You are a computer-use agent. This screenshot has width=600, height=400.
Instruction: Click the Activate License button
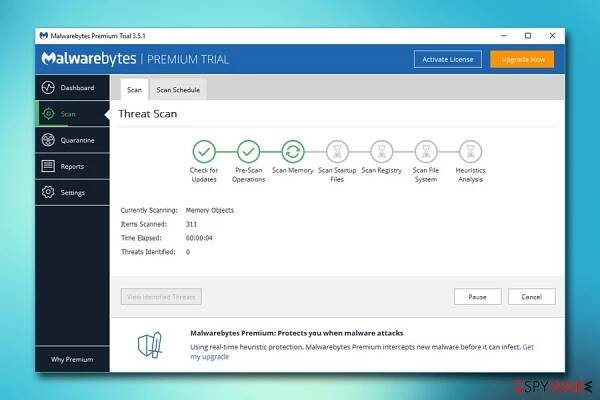coord(447,60)
